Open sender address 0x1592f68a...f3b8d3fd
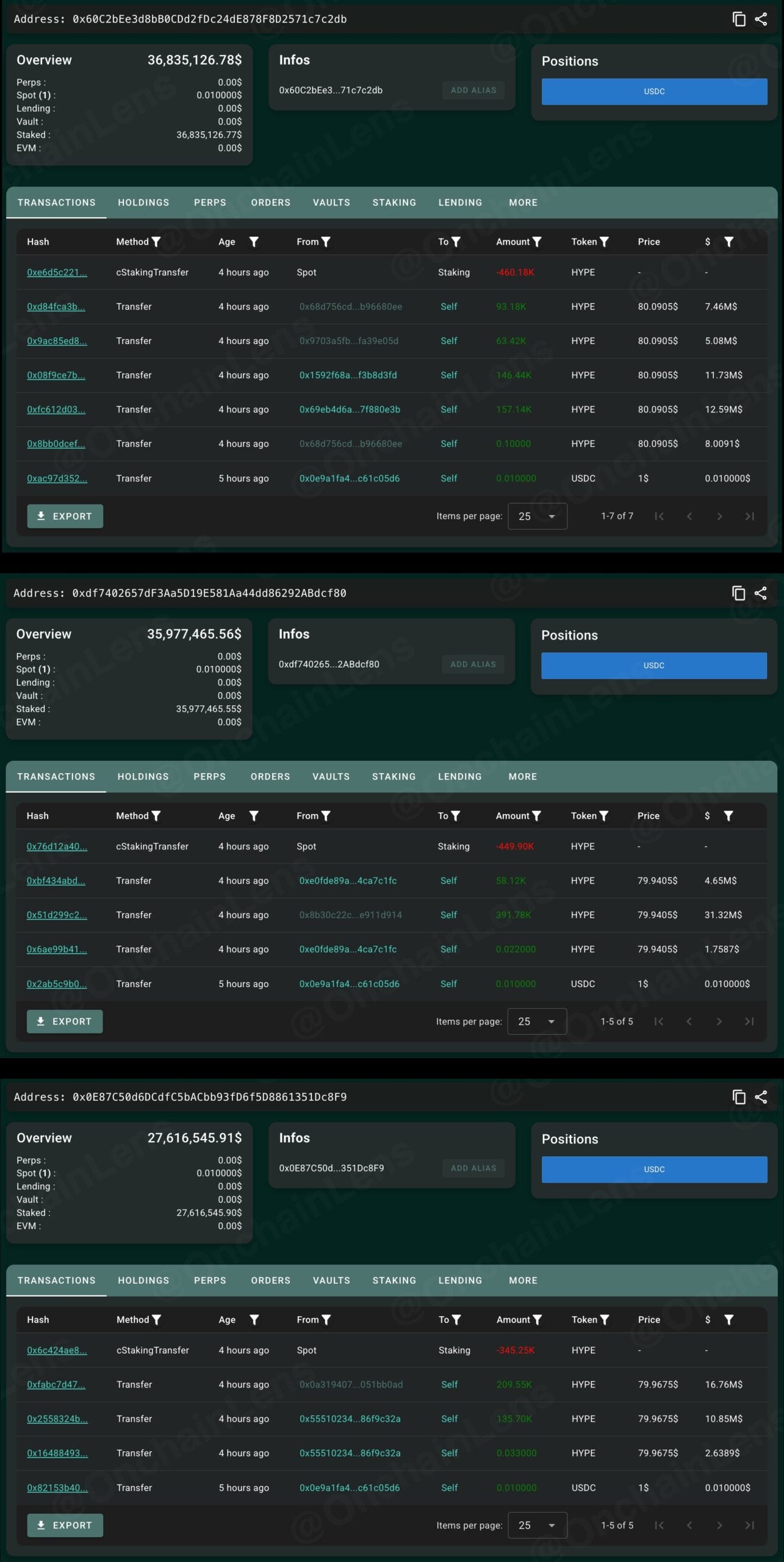 click(x=348, y=375)
